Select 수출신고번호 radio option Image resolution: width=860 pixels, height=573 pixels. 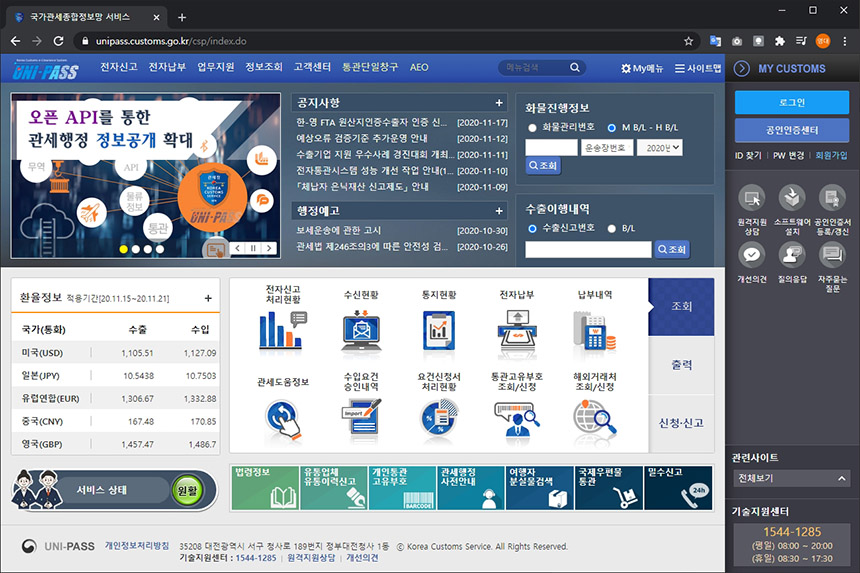531,229
